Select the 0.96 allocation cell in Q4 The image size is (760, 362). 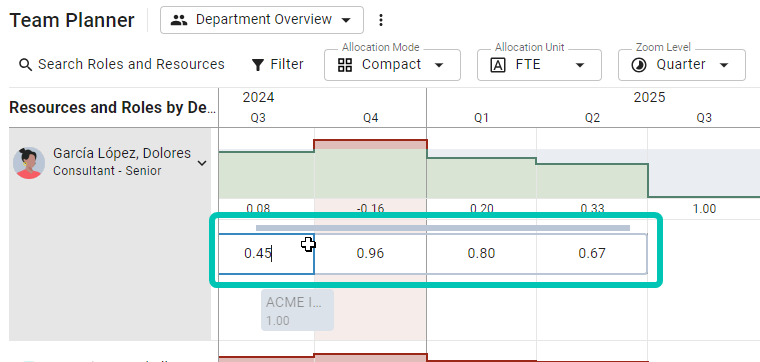370,253
